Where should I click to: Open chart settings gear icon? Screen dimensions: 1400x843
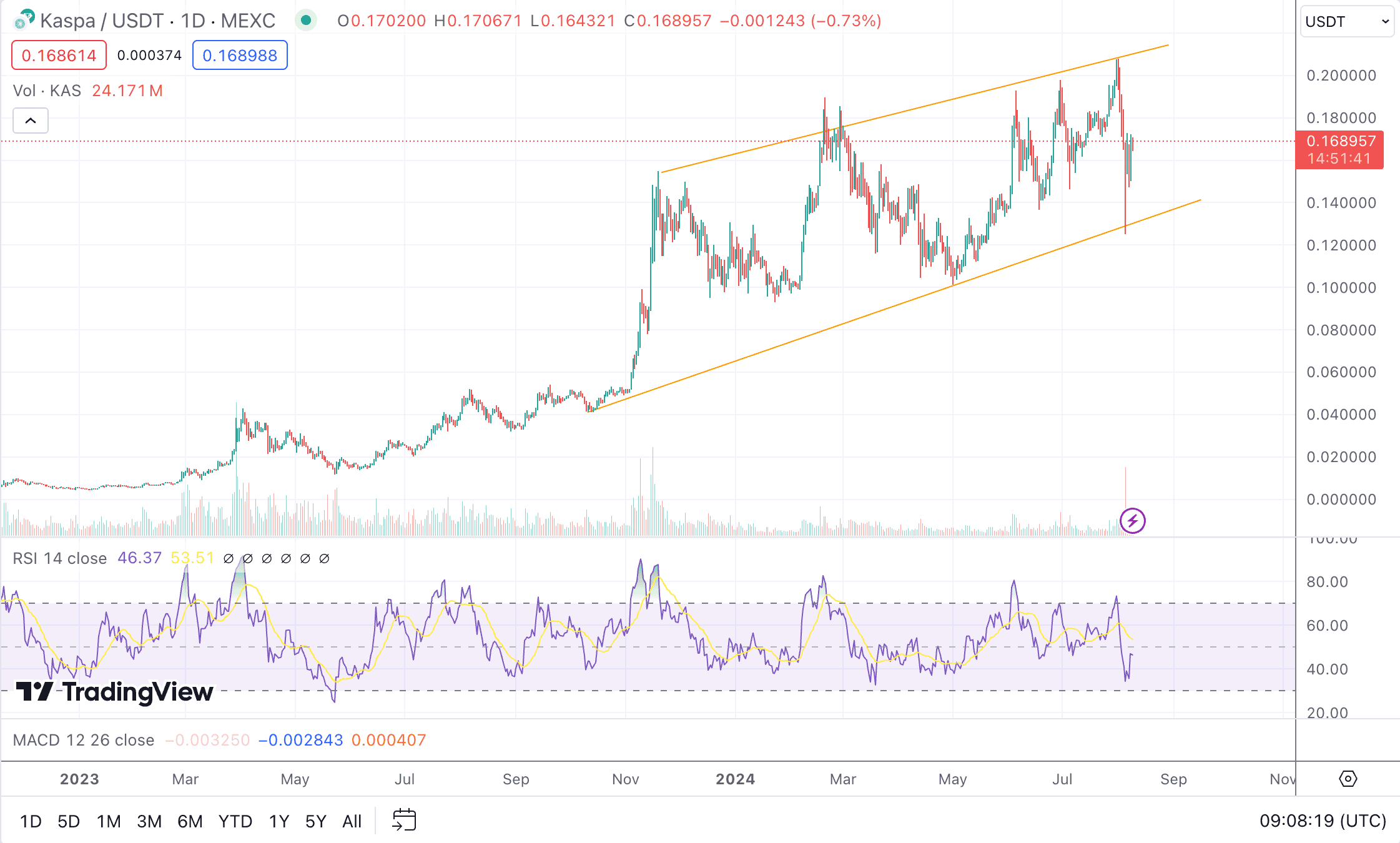[x=1348, y=779]
